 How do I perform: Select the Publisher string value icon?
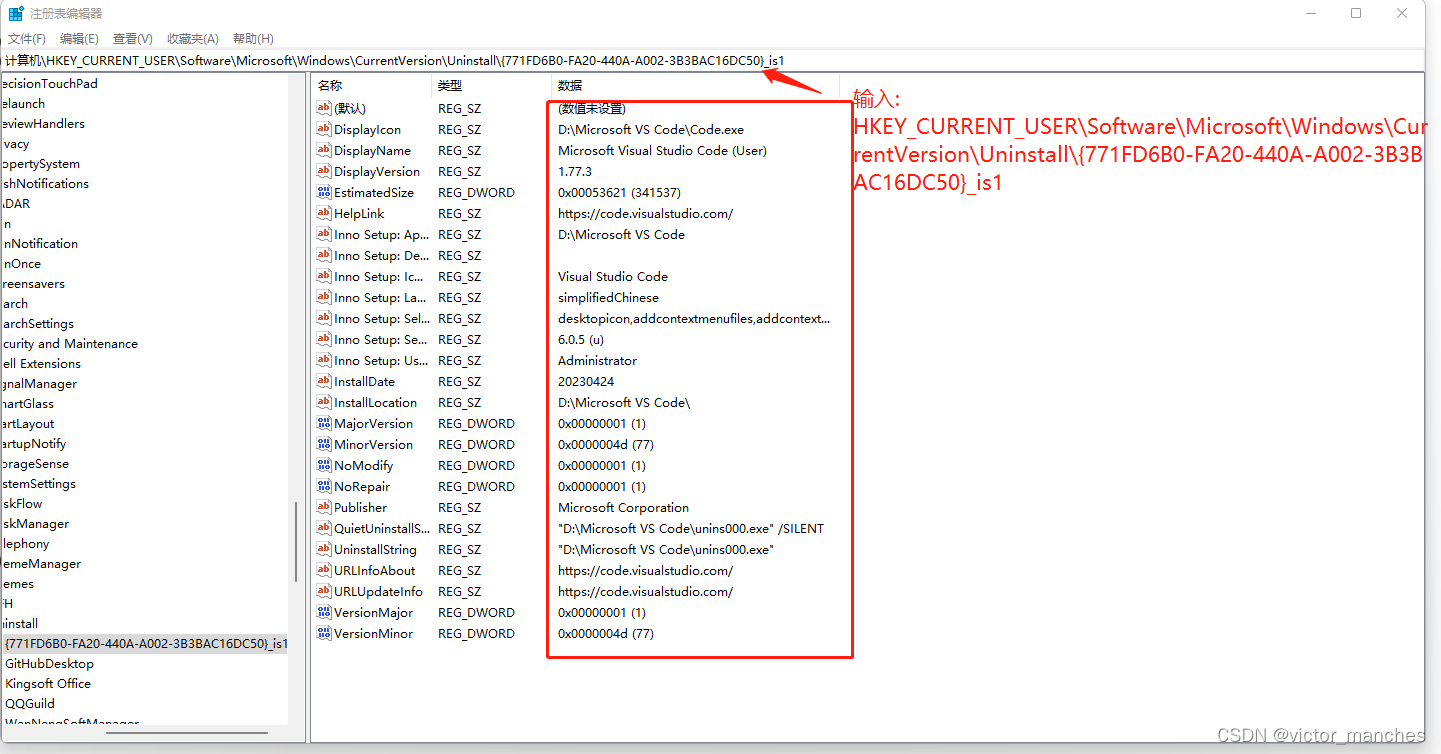pyautogui.click(x=324, y=507)
